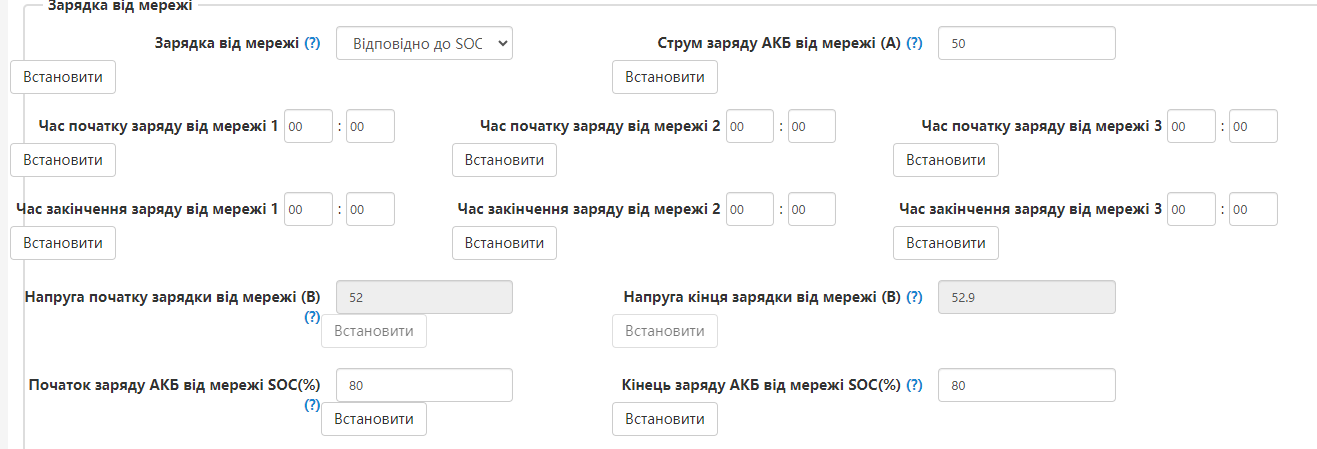The height and width of the screenshot is (449, 1317).
Task: Focus hours field of Час початку заряду 1
Action: click(308, 126)
